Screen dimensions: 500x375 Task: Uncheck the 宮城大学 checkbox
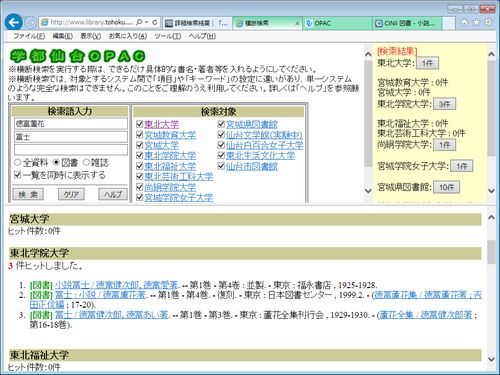tap(140, 145)
